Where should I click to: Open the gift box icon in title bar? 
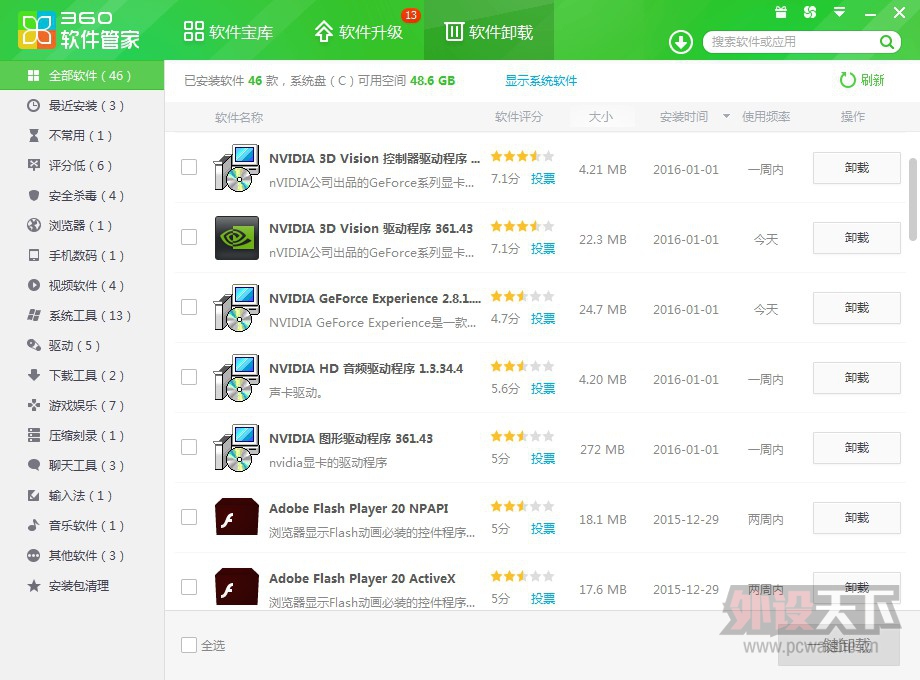pos(781,12)
